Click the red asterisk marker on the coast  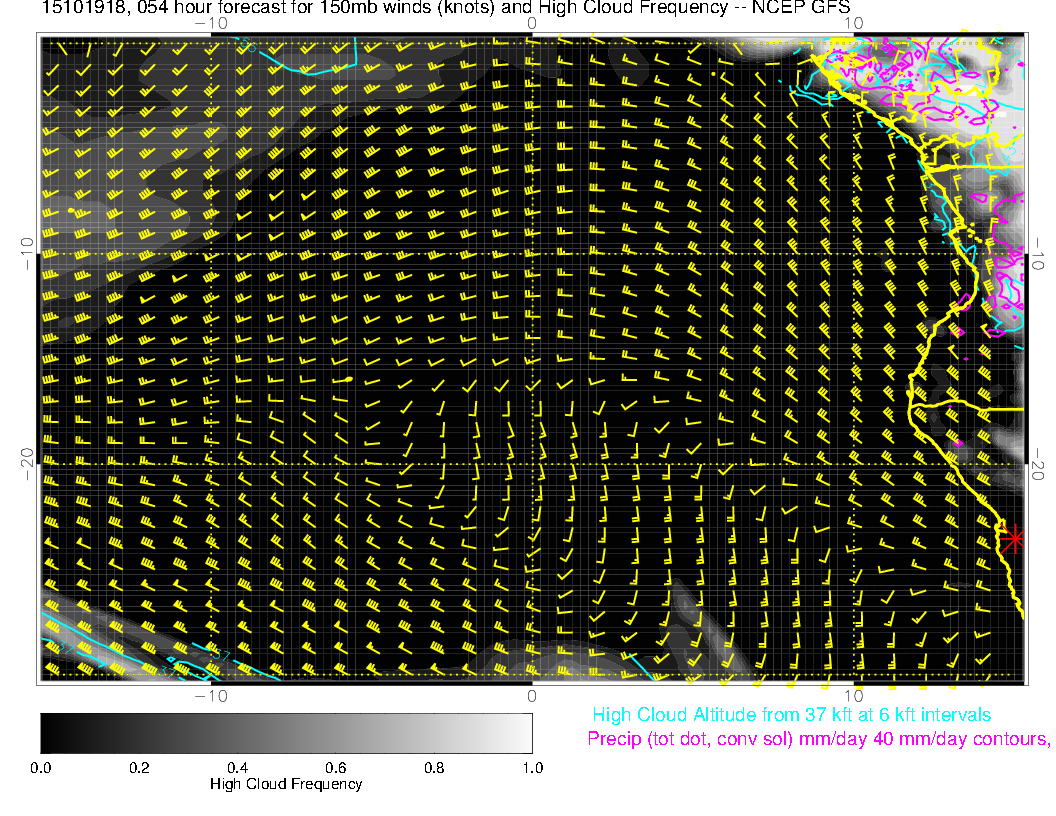point(1014,539)
